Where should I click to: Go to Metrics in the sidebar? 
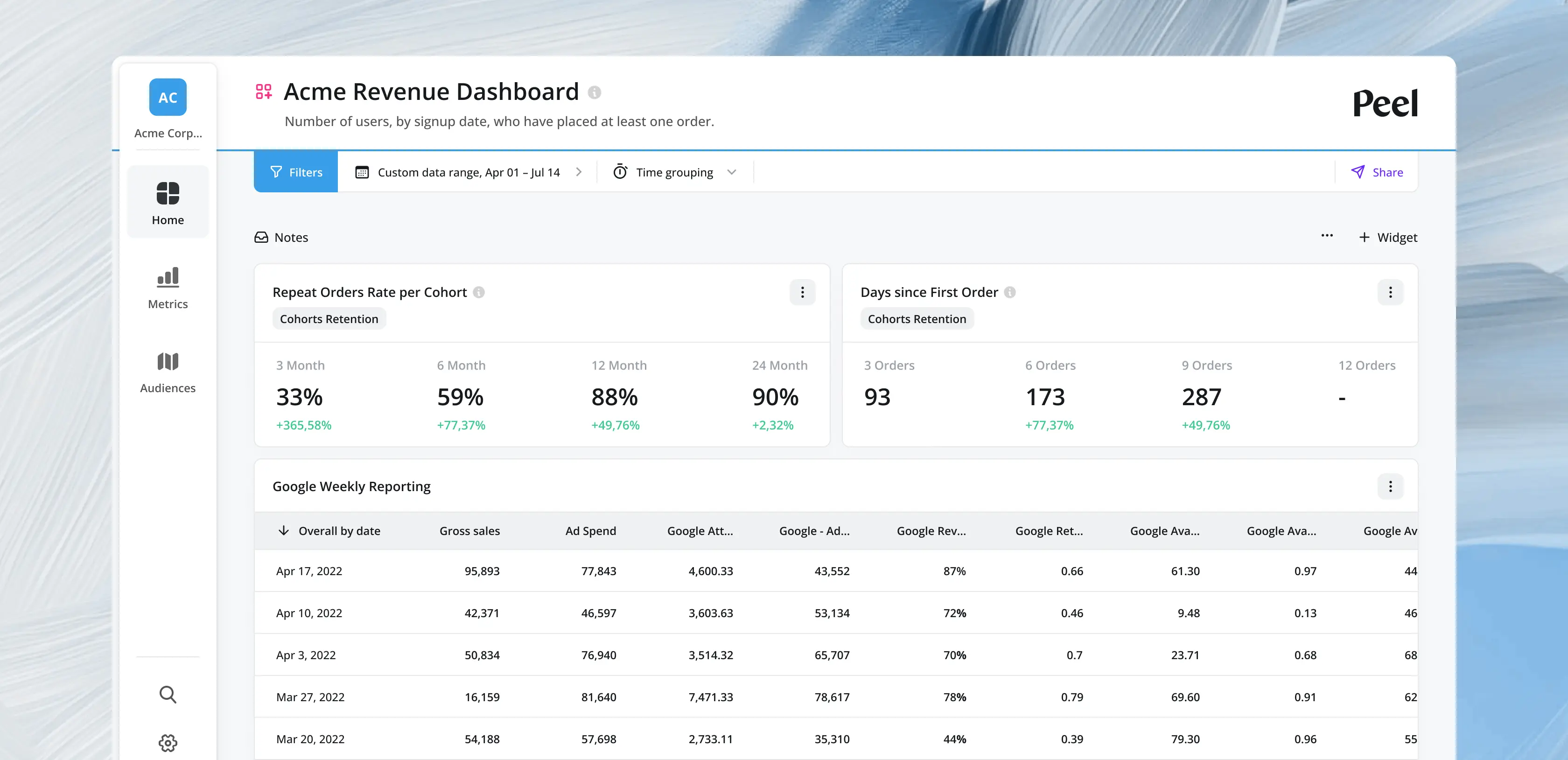(x=168, y=289)
